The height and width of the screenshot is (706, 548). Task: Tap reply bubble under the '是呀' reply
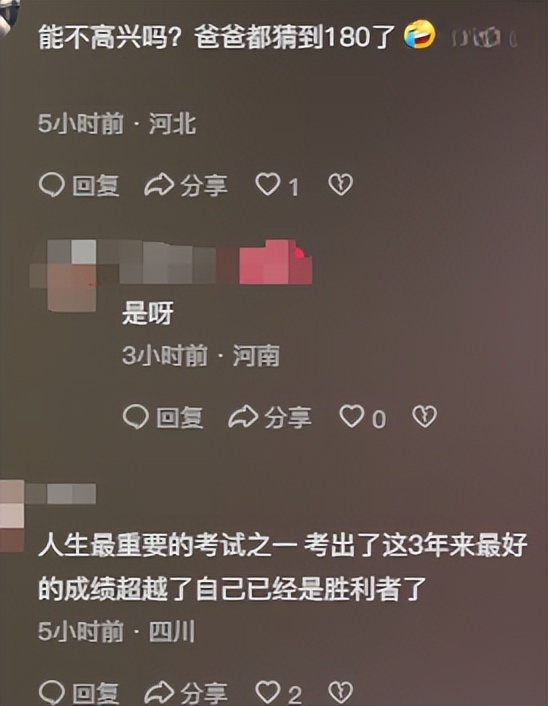point(136,416)
